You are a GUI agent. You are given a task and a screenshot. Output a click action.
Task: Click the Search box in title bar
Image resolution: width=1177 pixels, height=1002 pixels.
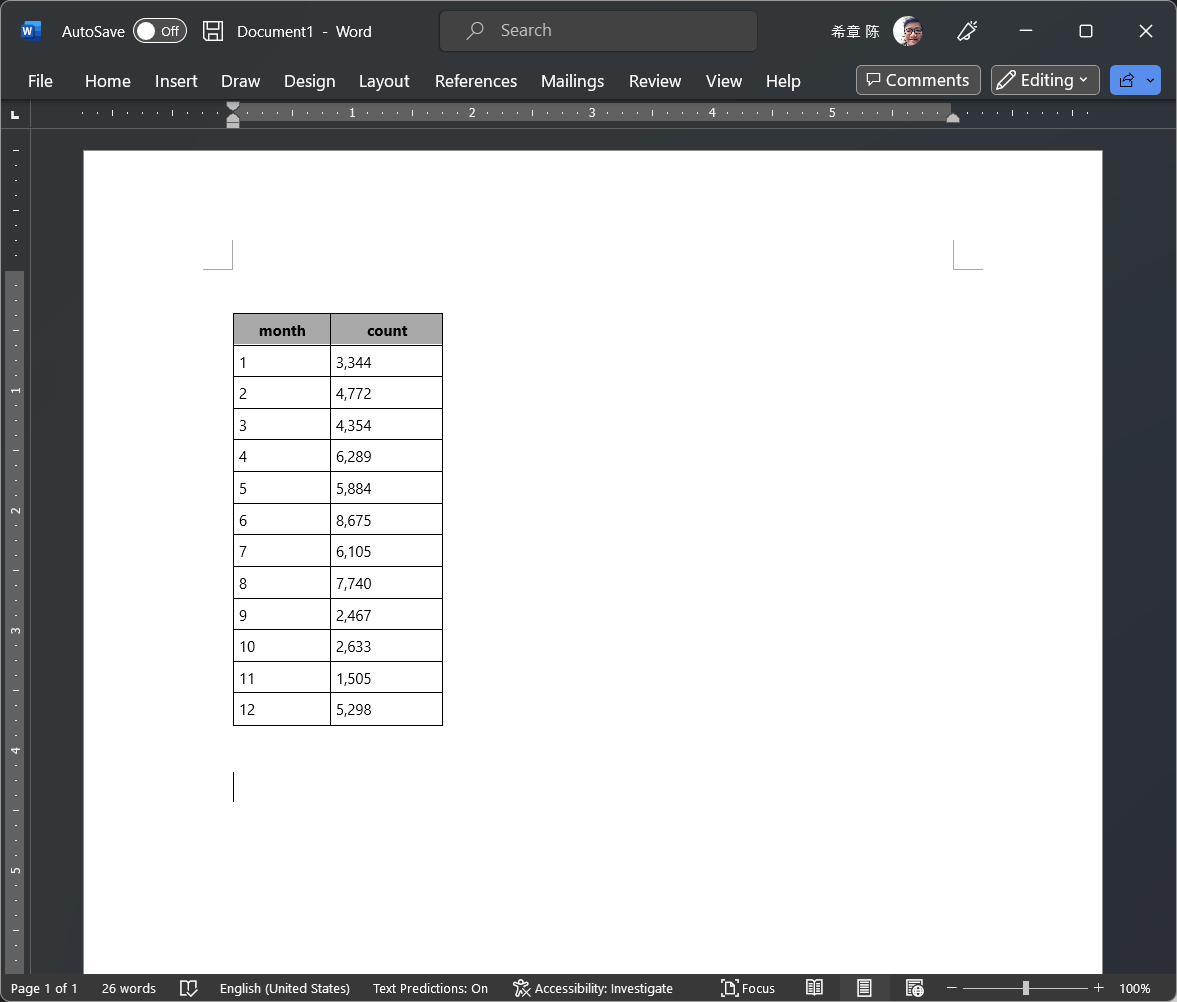tap(598, 31)
